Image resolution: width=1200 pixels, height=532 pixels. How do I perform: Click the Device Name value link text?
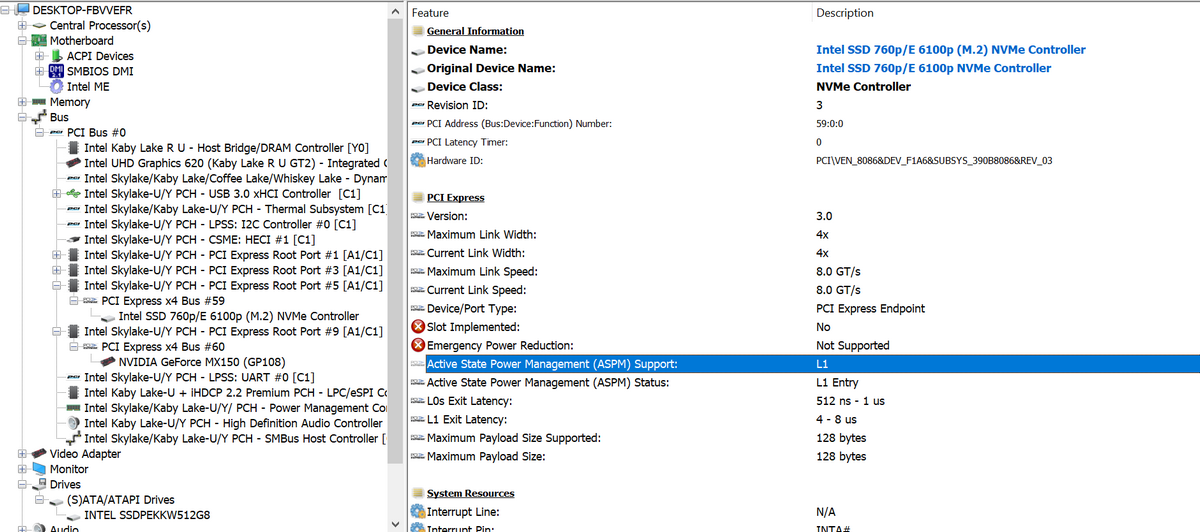951,50
